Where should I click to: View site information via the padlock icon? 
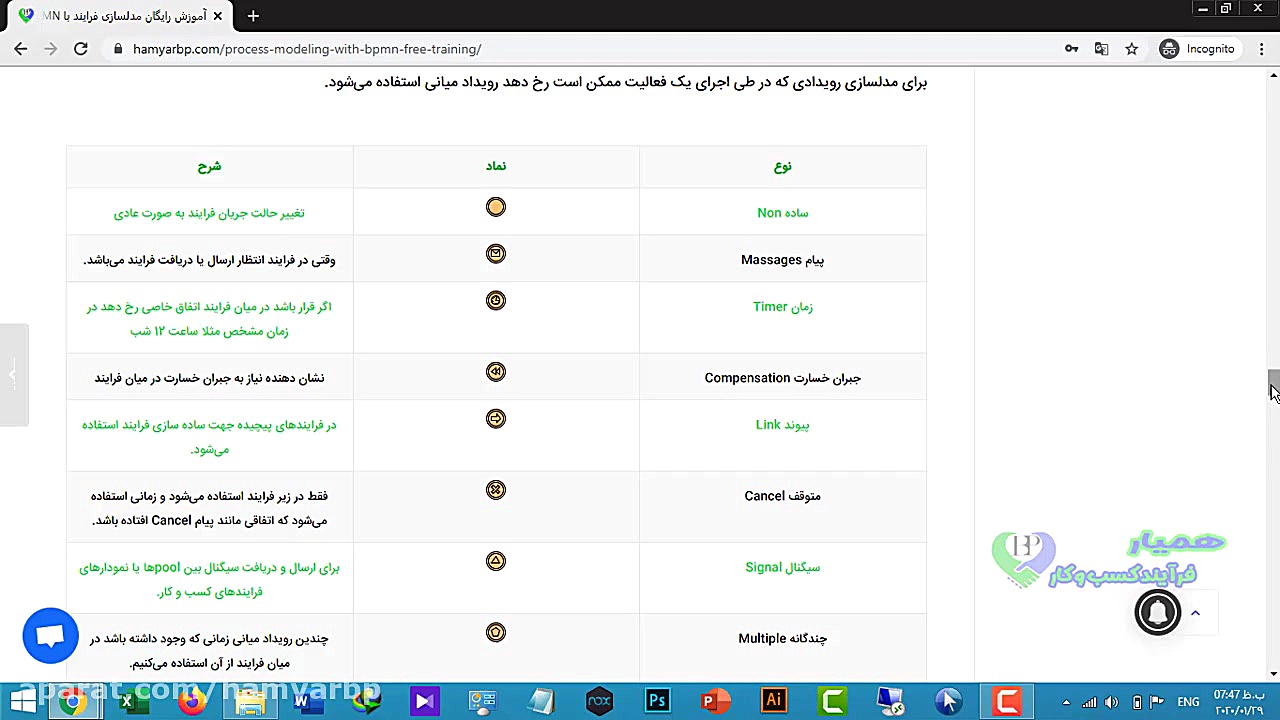click(x=118, y=49)
